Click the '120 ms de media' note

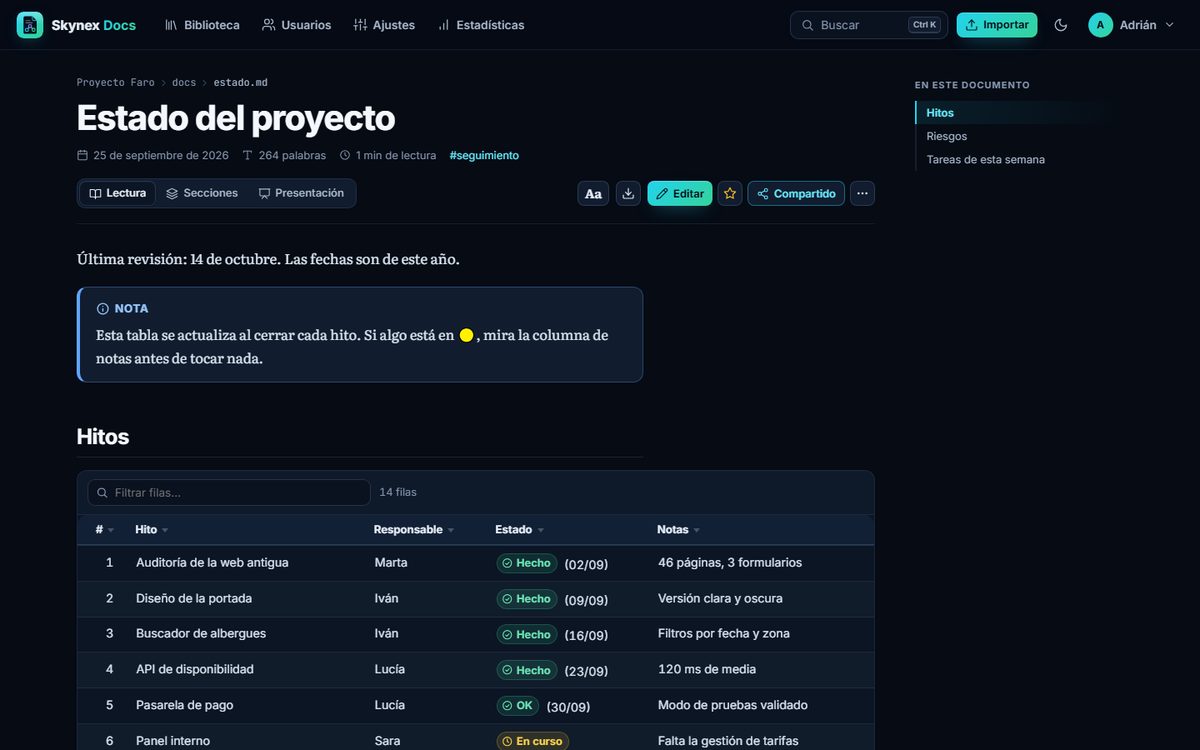(707, 670)
